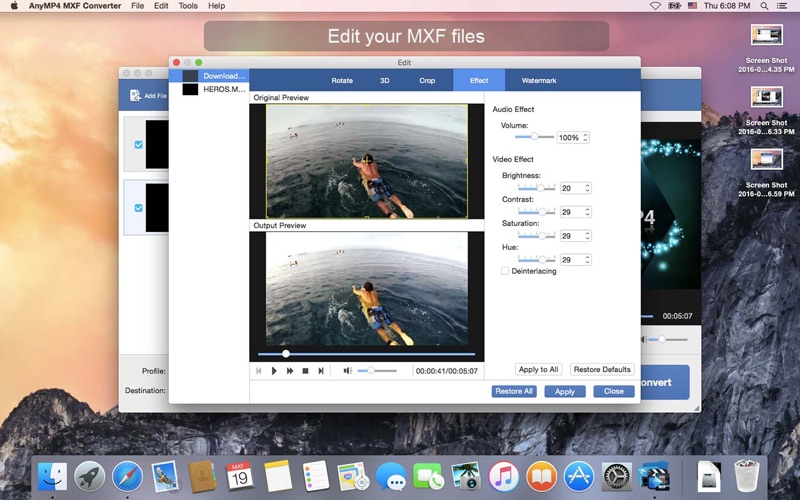The image size is (800, 500).
Task: Open the Tools menu
Action: pyautogui.click(x=188, y=6)
